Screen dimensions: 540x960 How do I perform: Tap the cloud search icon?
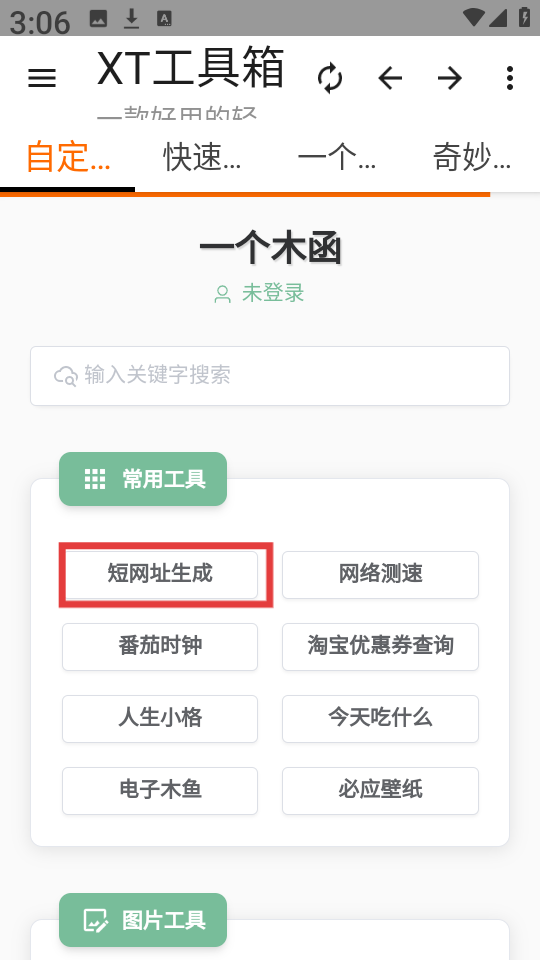coord(66,376)
